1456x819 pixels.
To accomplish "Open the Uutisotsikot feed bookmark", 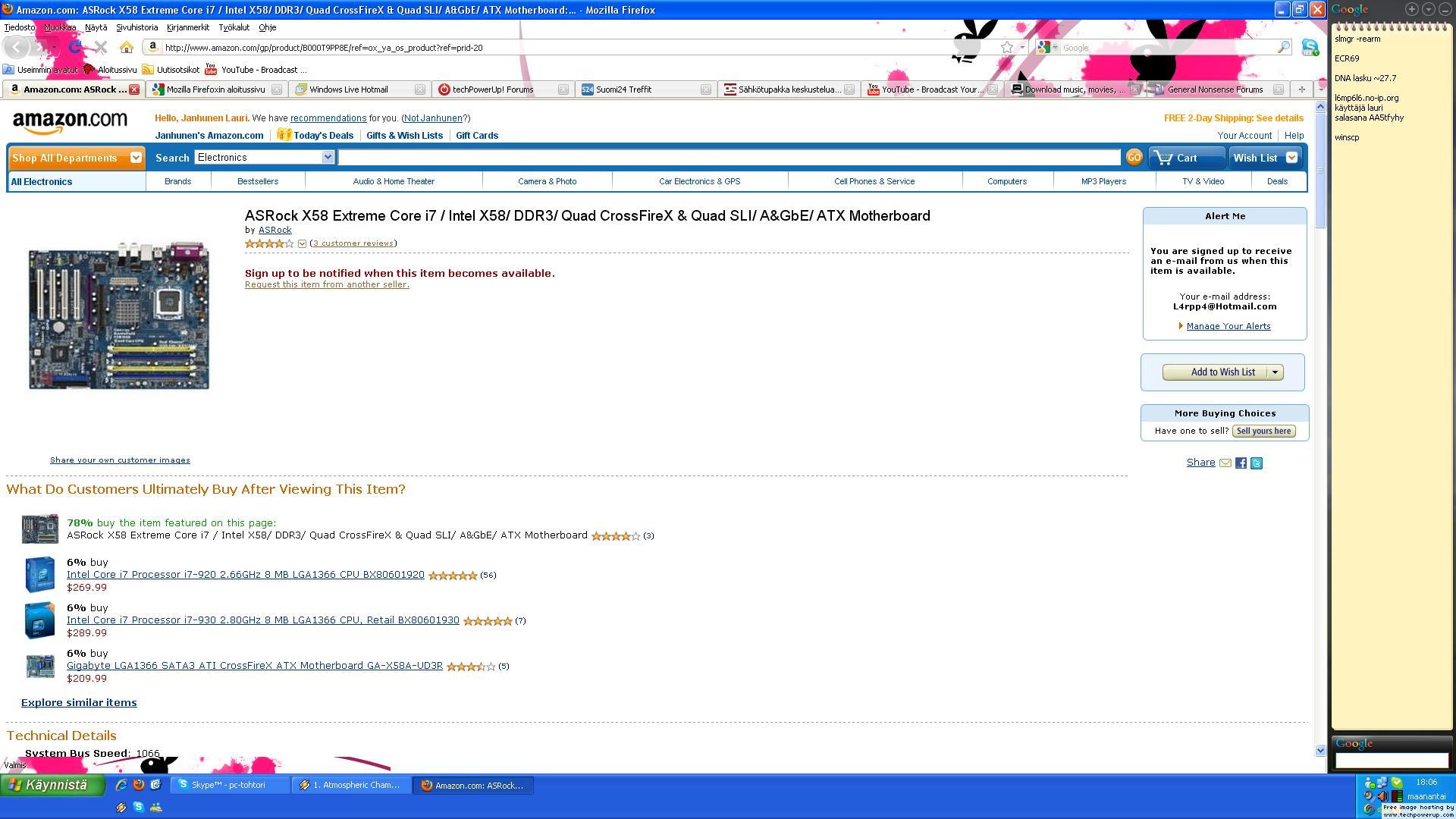I will coord(171,70).
